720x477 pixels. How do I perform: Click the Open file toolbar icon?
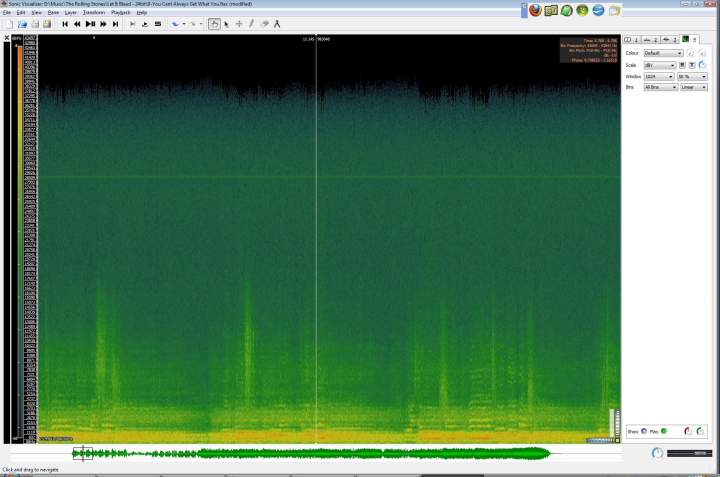(22, 24)
